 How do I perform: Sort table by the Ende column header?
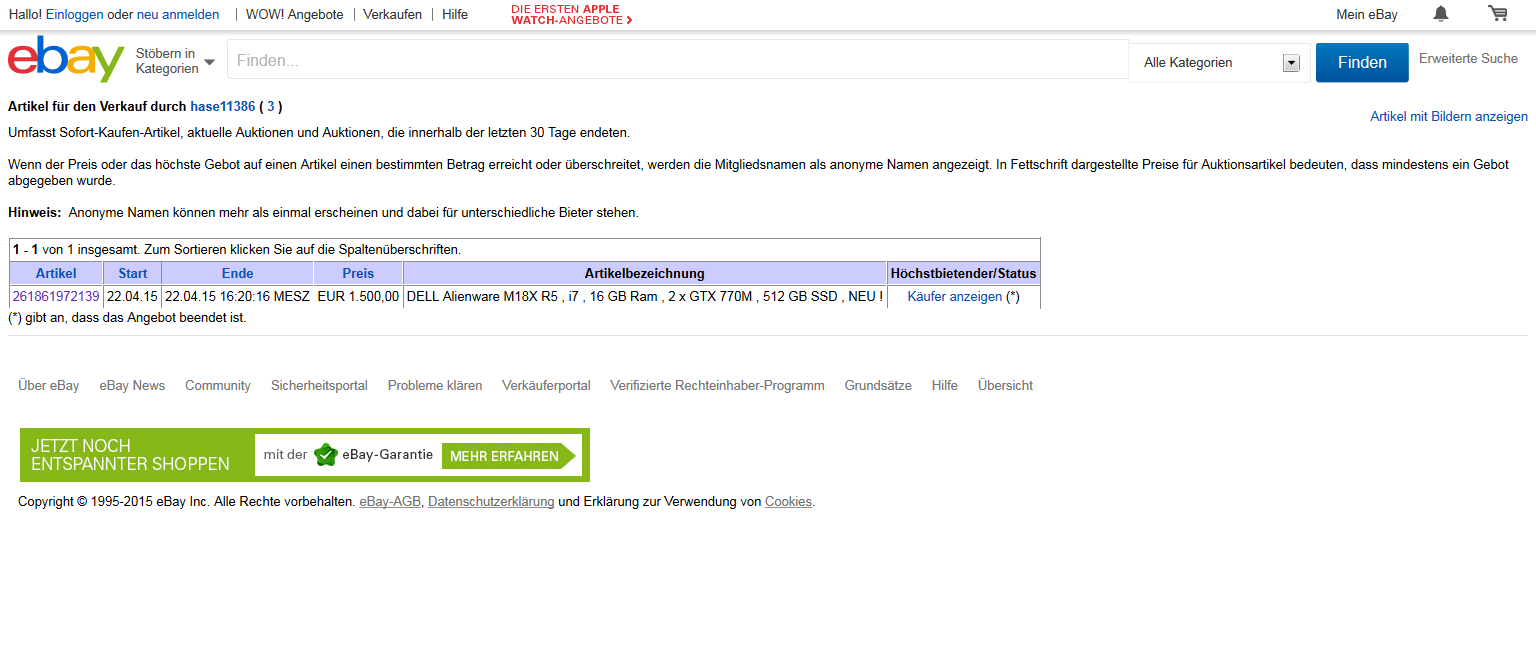tap(237, 273)
